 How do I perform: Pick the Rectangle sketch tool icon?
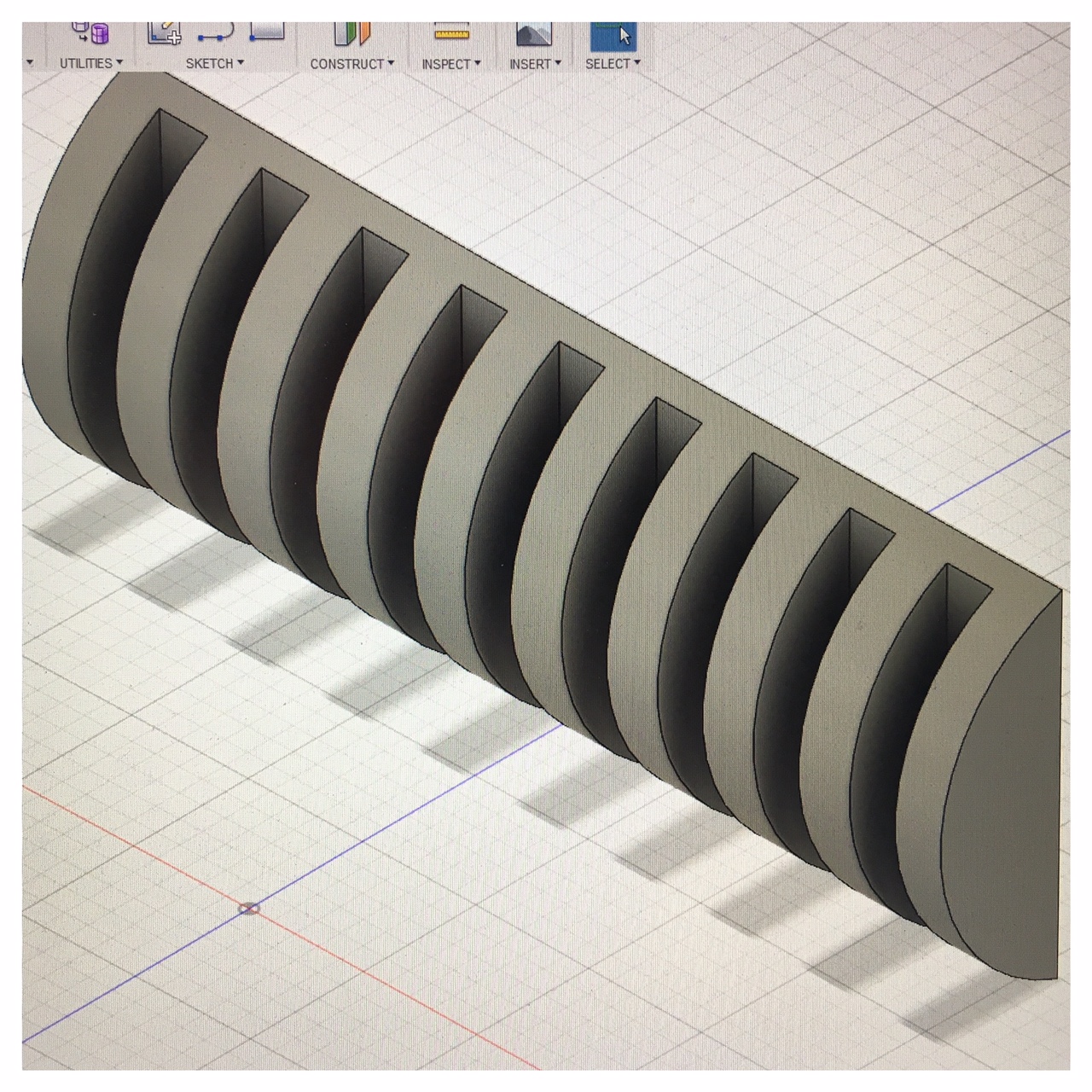coord(267,32)
